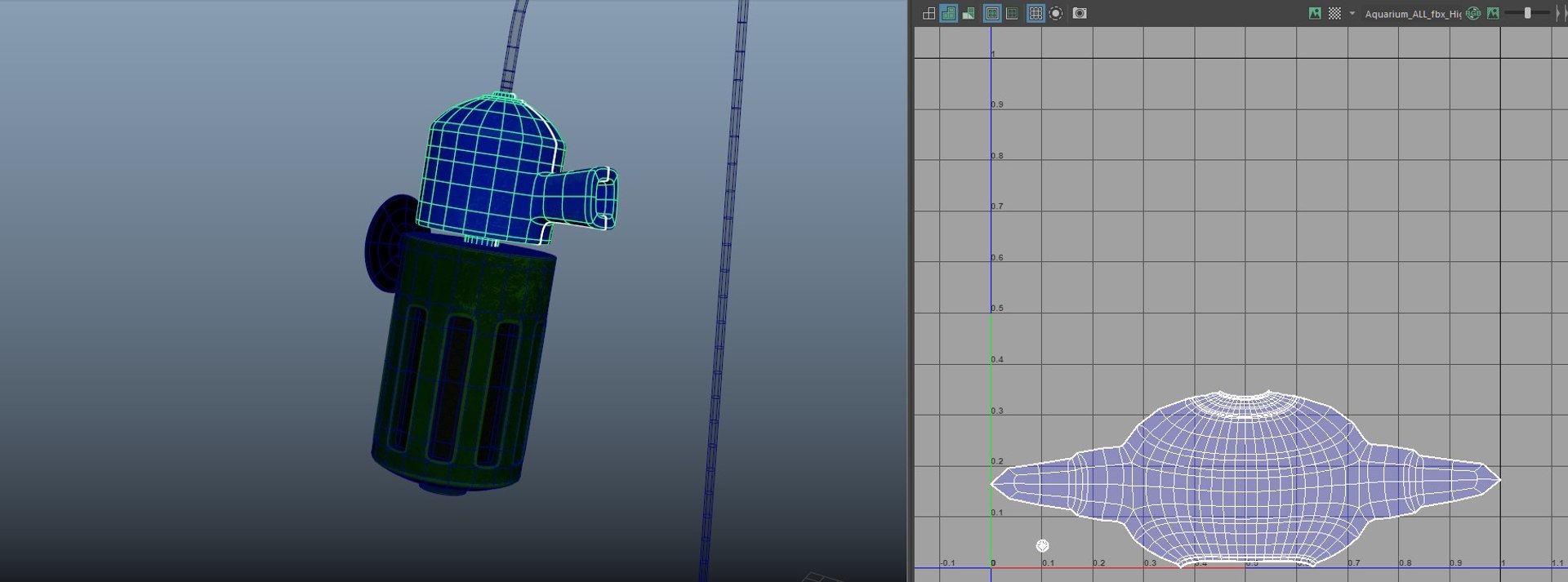Click the checkered tile pattern icon
The image size is (1568, 582).
tap(1334, 14)
